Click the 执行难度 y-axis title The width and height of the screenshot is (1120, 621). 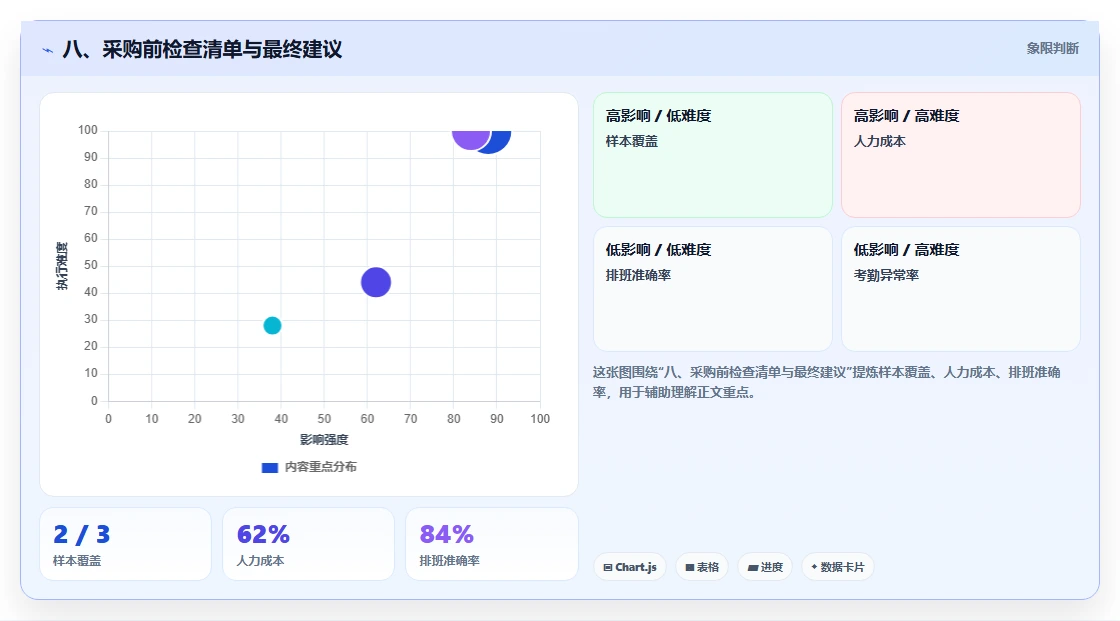(62, 266)
